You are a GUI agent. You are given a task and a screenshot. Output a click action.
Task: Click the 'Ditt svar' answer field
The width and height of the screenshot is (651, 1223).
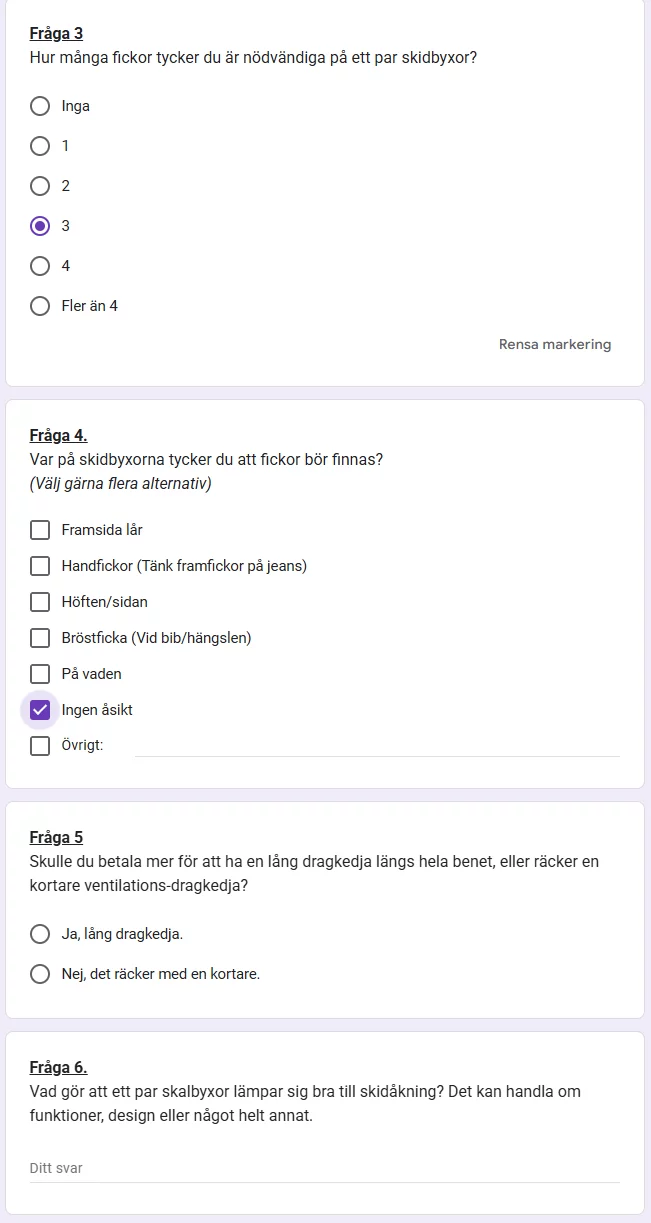[324, 1168]
